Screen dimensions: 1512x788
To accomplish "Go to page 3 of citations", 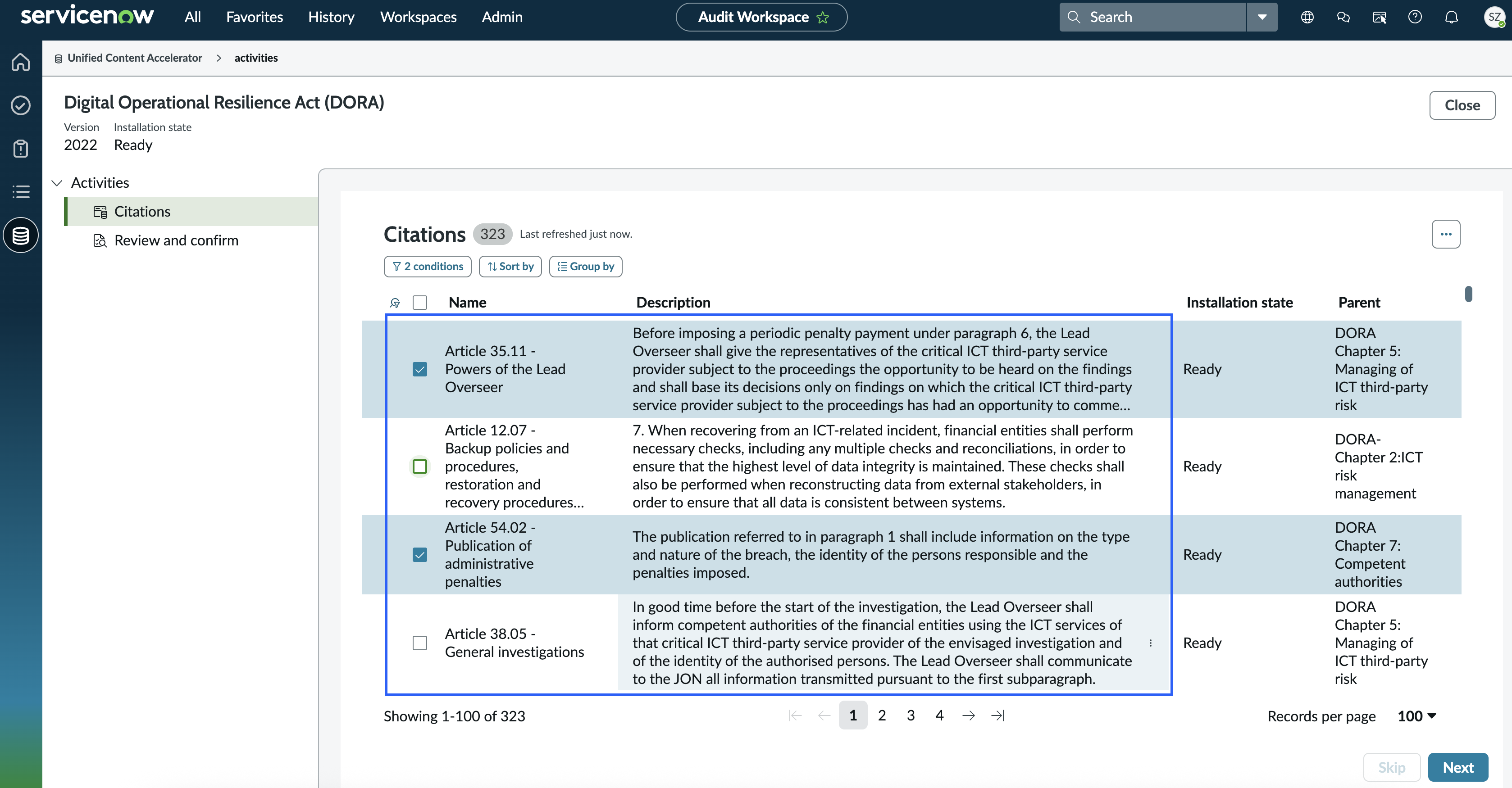I will [911, 715].
